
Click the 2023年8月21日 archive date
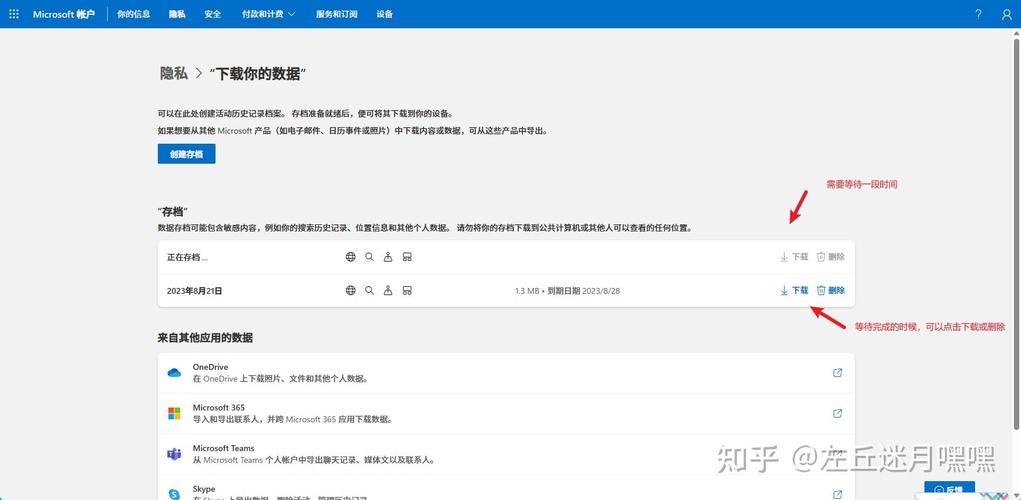[x=195, y=291]
